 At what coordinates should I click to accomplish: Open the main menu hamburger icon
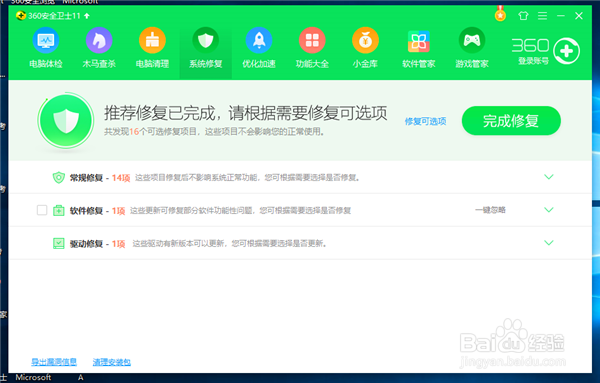coord(542,16)
